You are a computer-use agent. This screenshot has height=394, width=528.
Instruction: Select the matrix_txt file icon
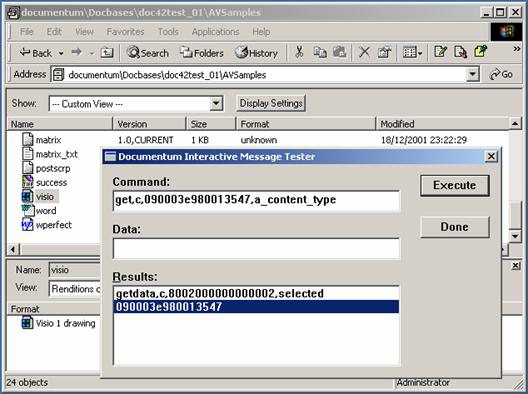[x=28, y=154]
